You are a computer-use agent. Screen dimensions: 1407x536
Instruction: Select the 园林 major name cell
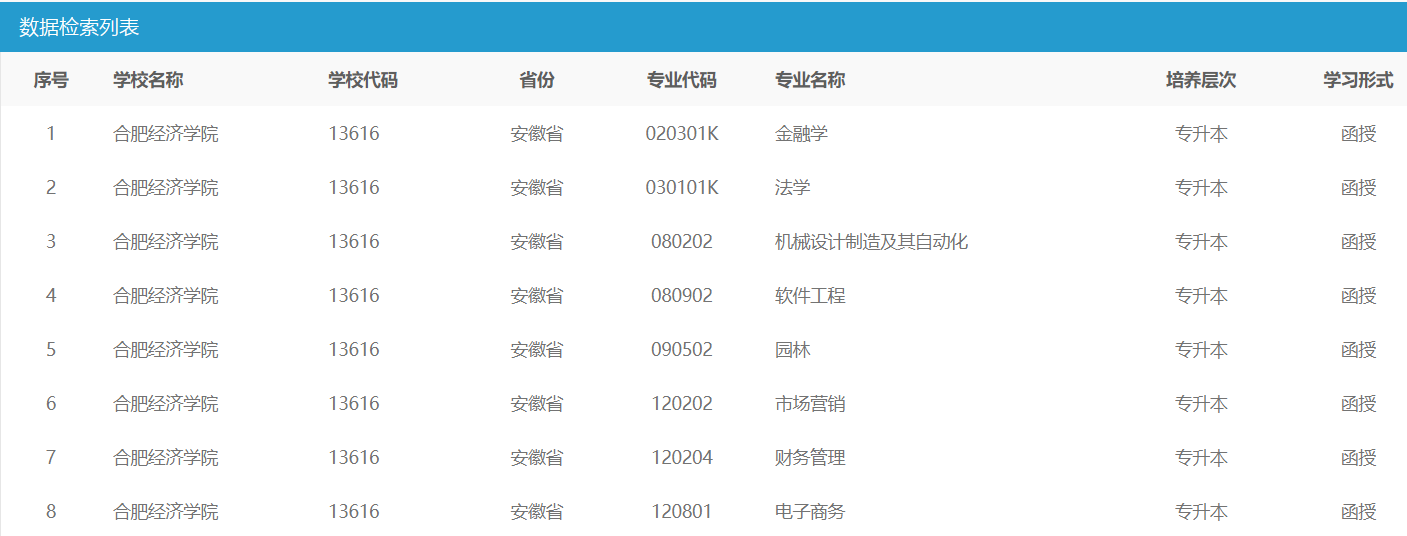793,349
